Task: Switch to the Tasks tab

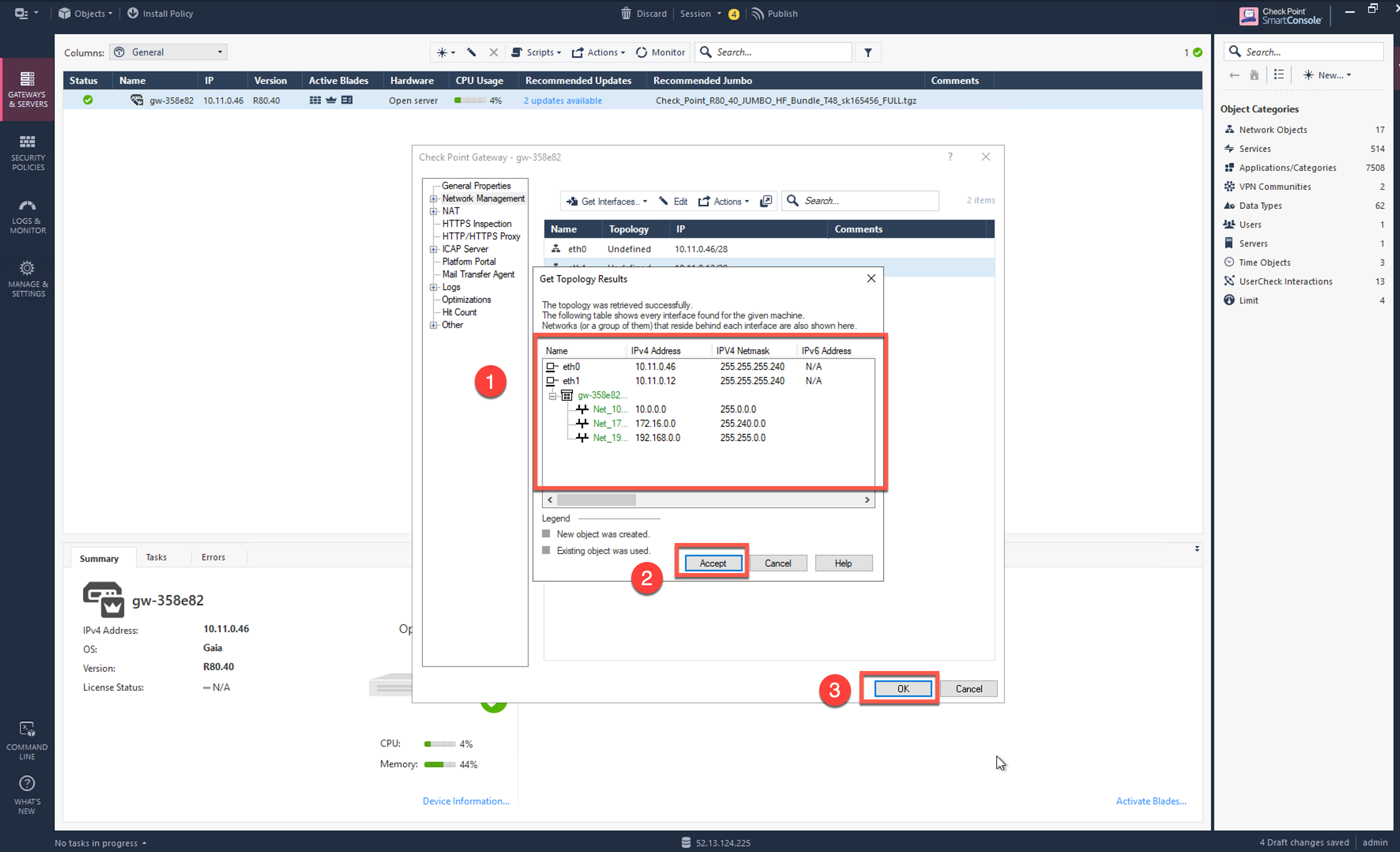Action: [x=156, y=557]
